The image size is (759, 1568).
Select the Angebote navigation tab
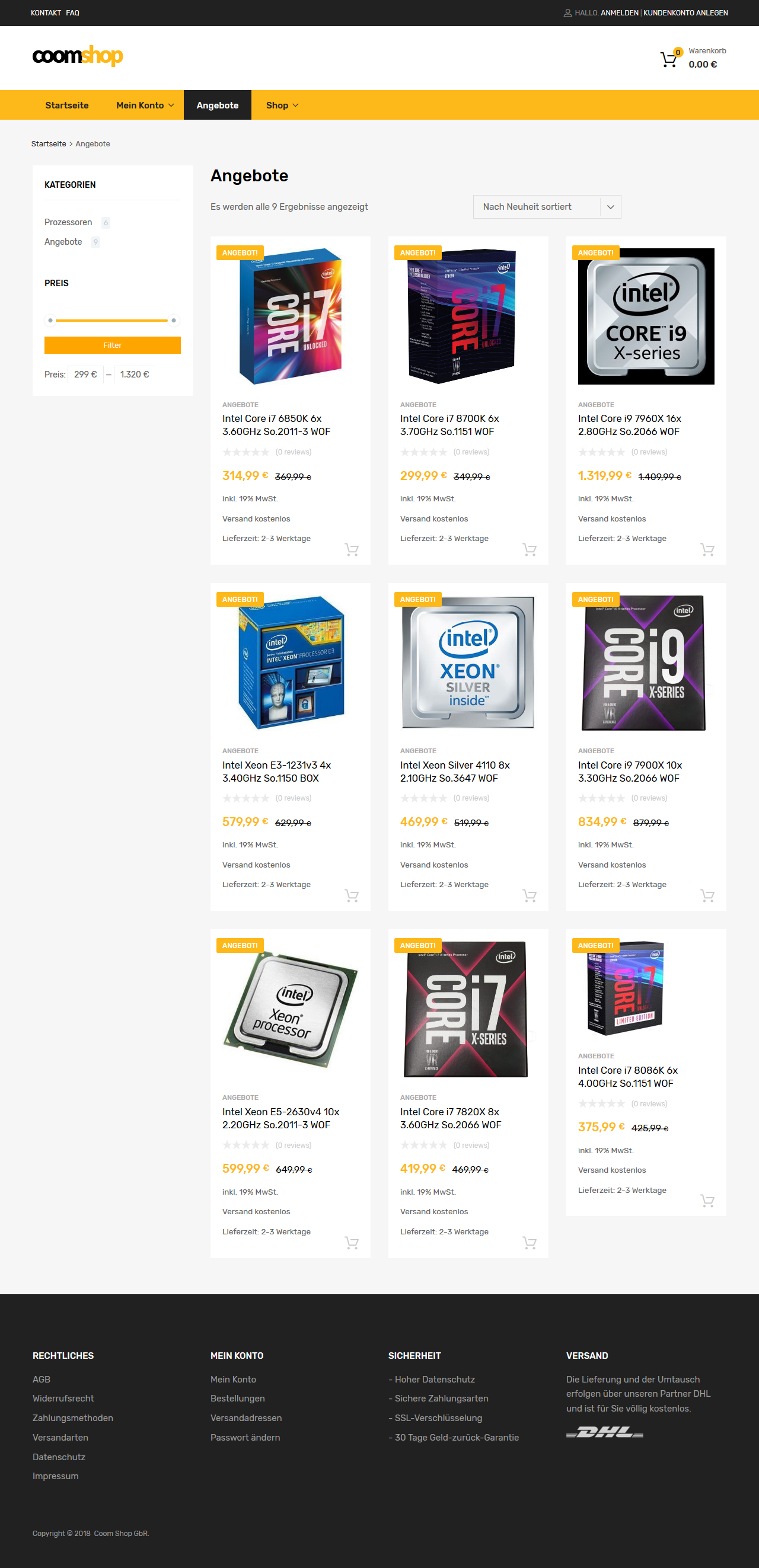(218, 105)
